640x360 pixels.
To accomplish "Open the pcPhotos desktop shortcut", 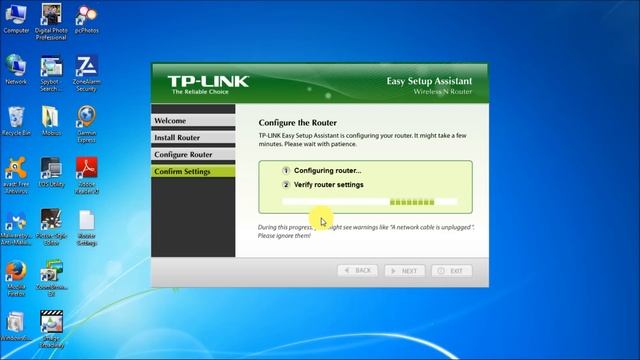I will pos(86,20).
